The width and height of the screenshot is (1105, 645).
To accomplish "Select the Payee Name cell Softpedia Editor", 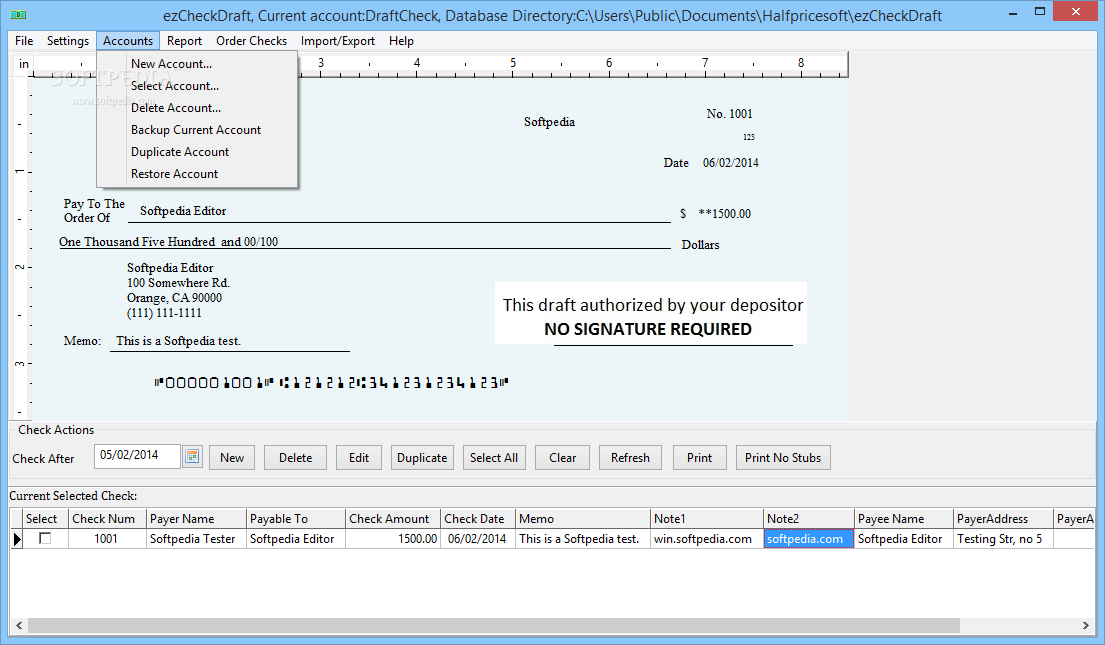I will pyautogui.click(x=904, y=539).
